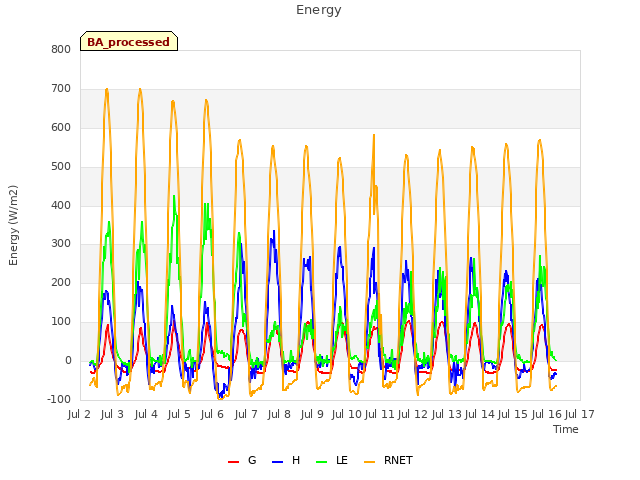
Task: Toggle the H series legend label
Action: [296, 460]
